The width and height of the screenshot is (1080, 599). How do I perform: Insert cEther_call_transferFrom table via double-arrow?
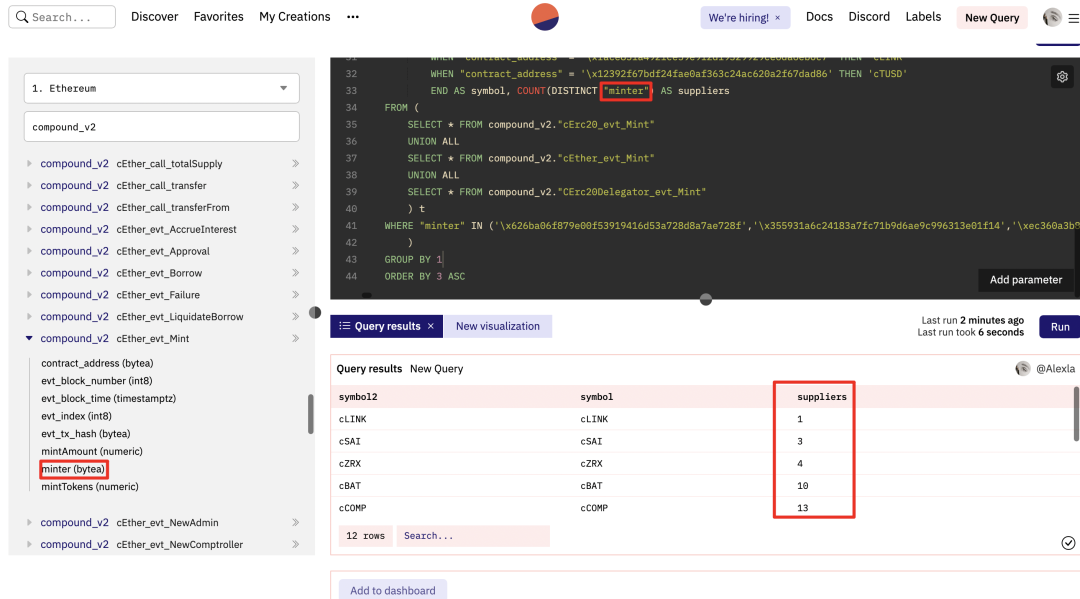[x=295, y=207]
